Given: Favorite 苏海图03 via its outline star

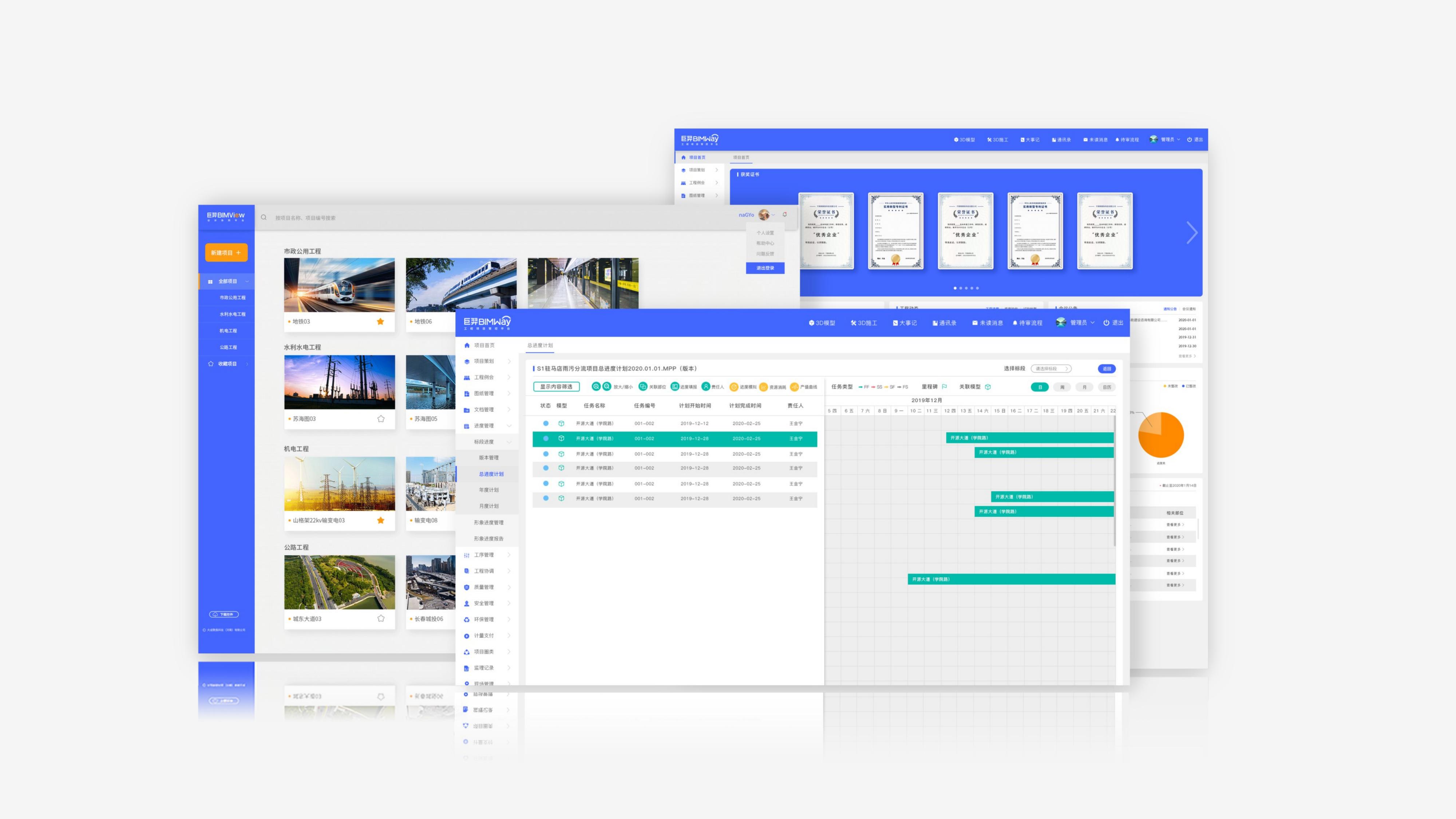Looking at the screenshot, I should click(x=380, y=419).
